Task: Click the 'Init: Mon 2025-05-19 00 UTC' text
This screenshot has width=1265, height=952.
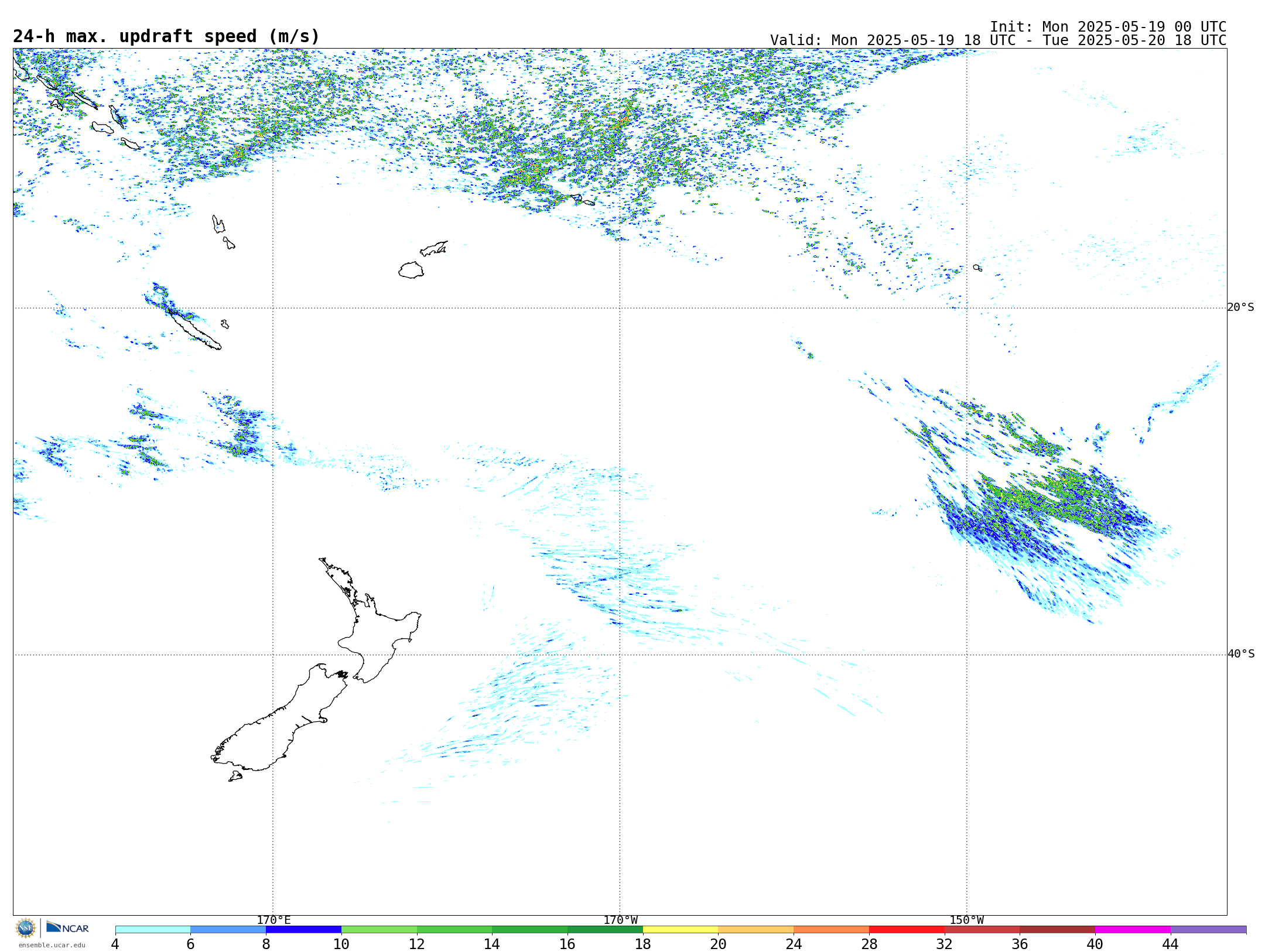Action: (x=1108, y=27)
